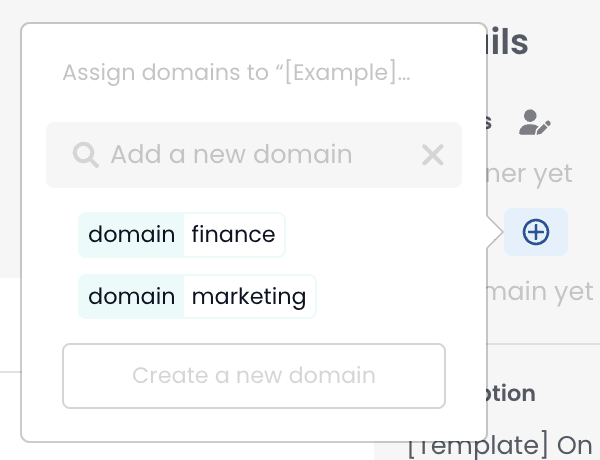Viewport: 600px width, 460px height.
Task: Click the "main yet" domain placeholder text
Action: click(x=541, y=291)
